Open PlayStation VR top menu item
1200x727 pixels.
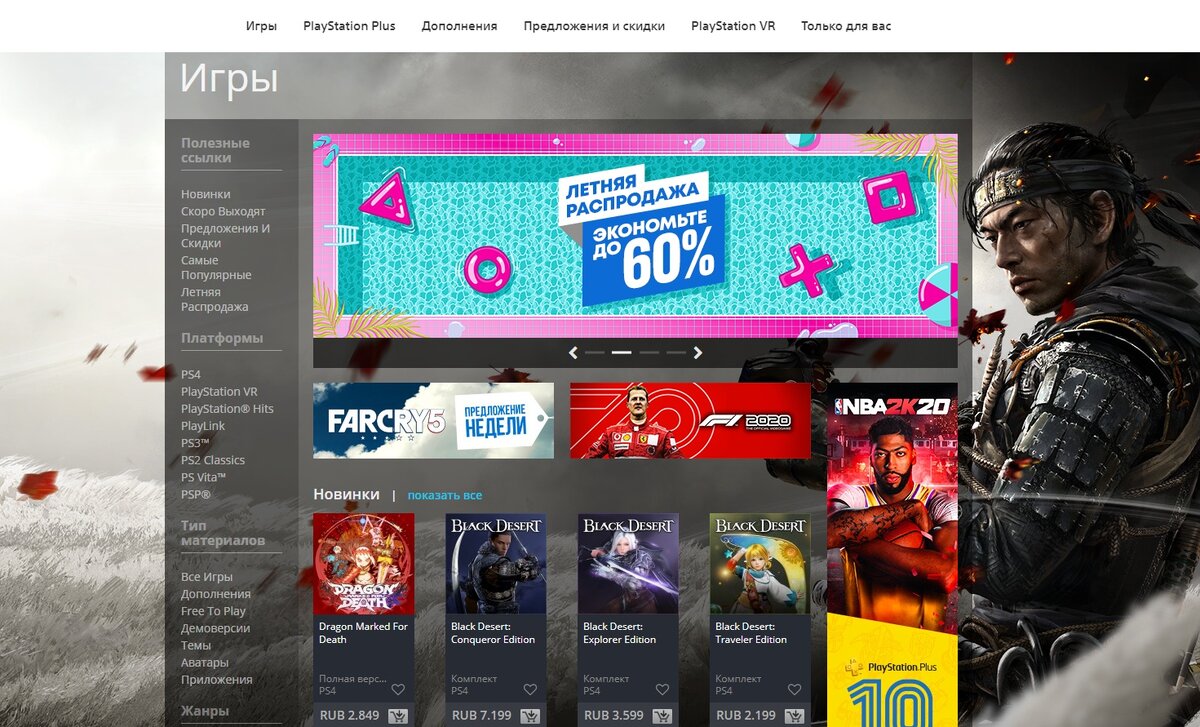(x=733, y=26)
